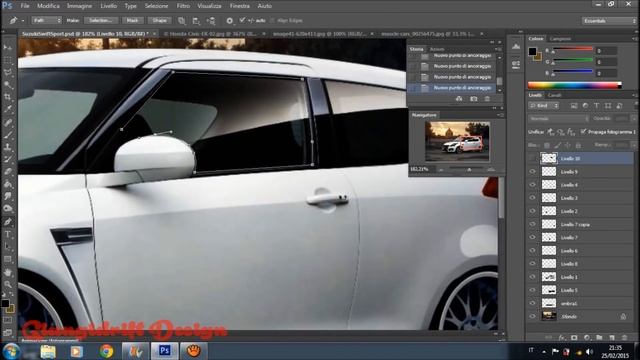Click the path arrangement icon in options bar
This screenshot has width=640, height=360.
(x=211, y=20)
